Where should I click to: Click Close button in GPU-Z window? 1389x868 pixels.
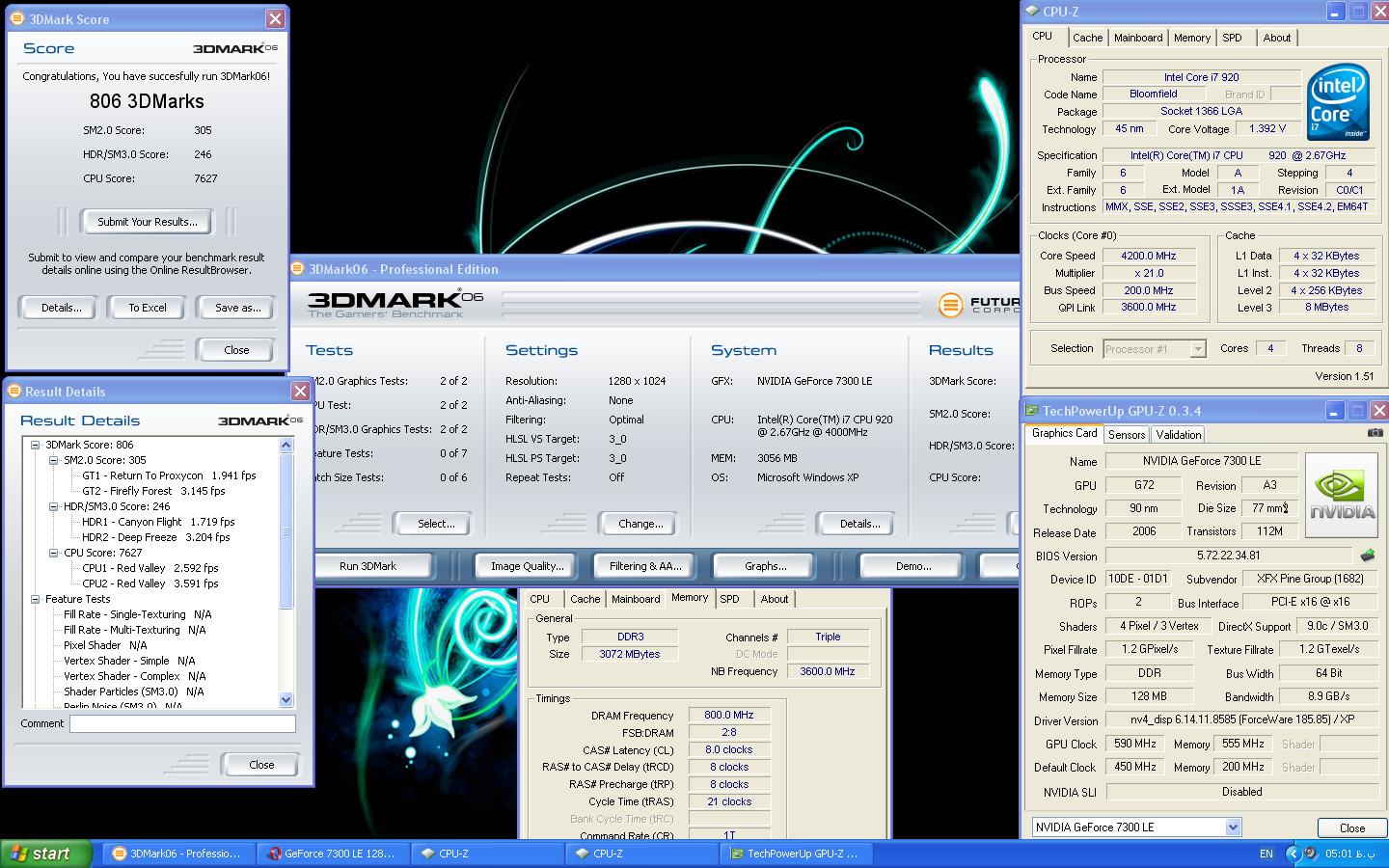[1352, 827]
